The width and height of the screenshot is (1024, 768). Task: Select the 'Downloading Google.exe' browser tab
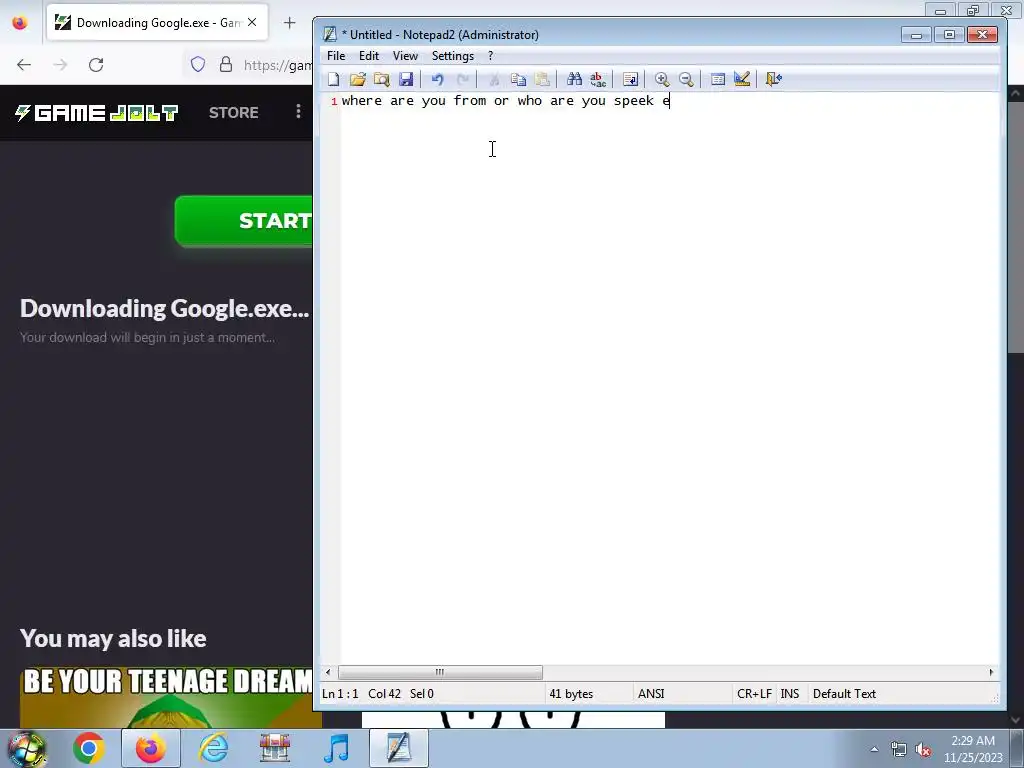point(157,23)
